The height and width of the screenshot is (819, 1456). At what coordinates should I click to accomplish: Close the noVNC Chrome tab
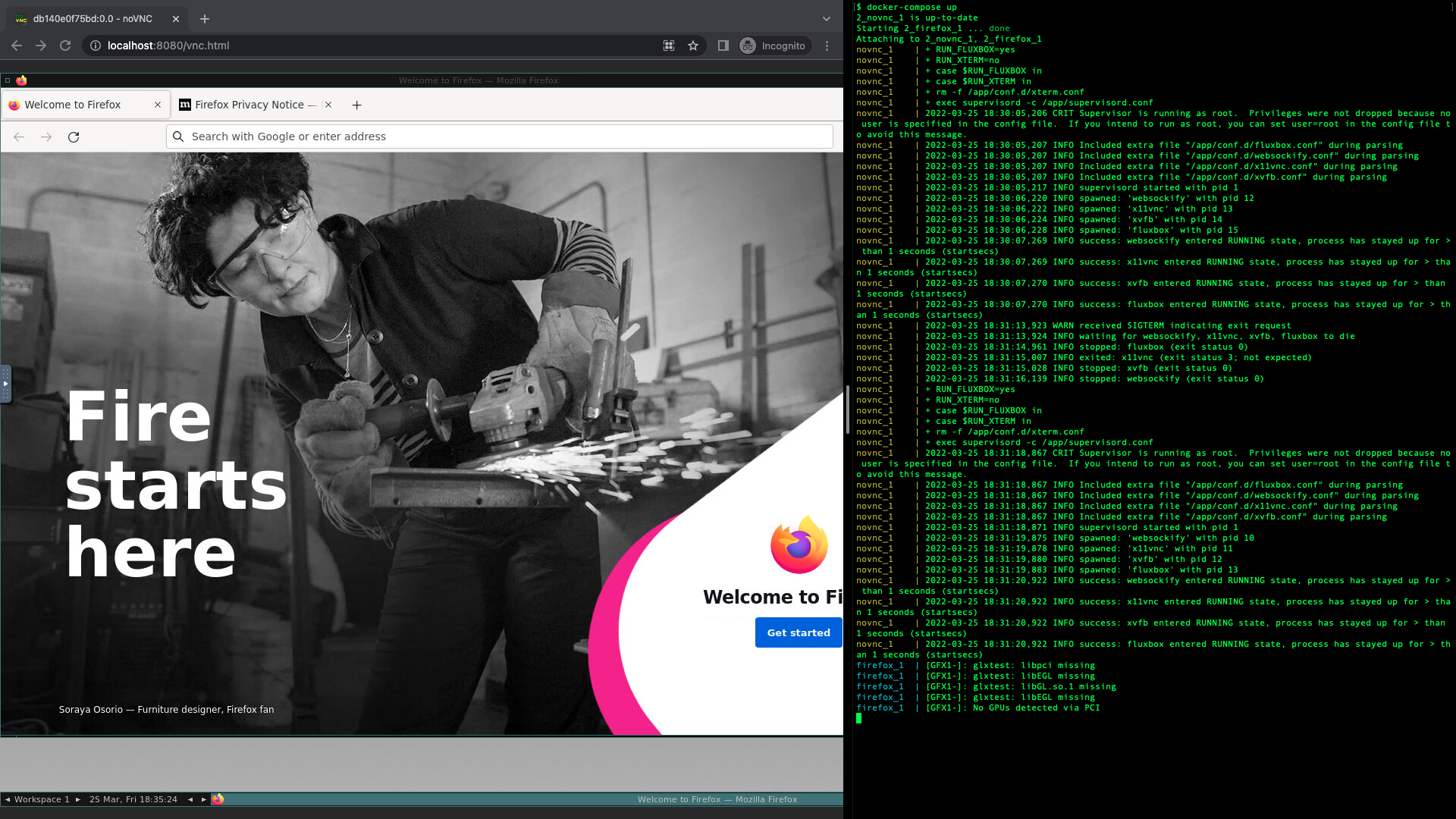tap(176, 19)
